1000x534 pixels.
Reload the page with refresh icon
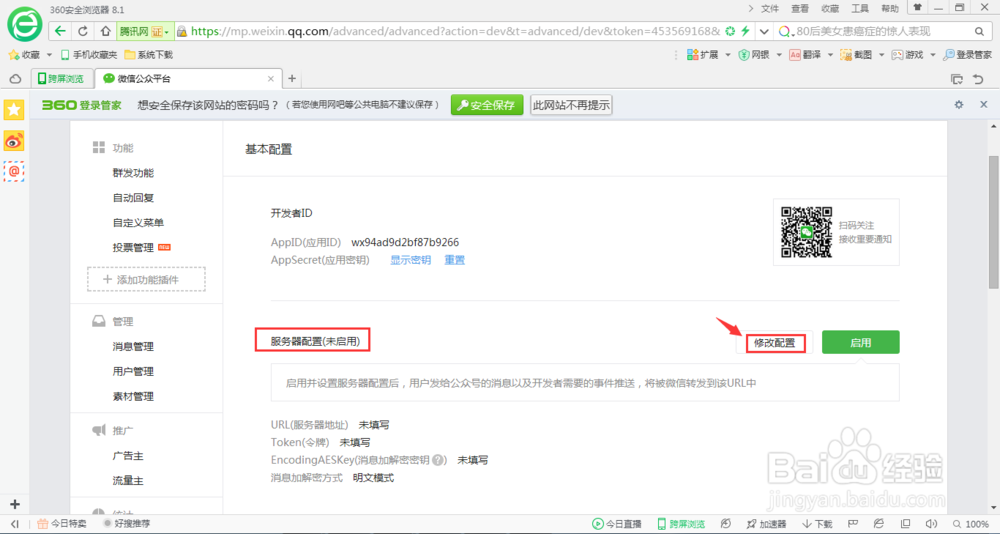[83, 31]
